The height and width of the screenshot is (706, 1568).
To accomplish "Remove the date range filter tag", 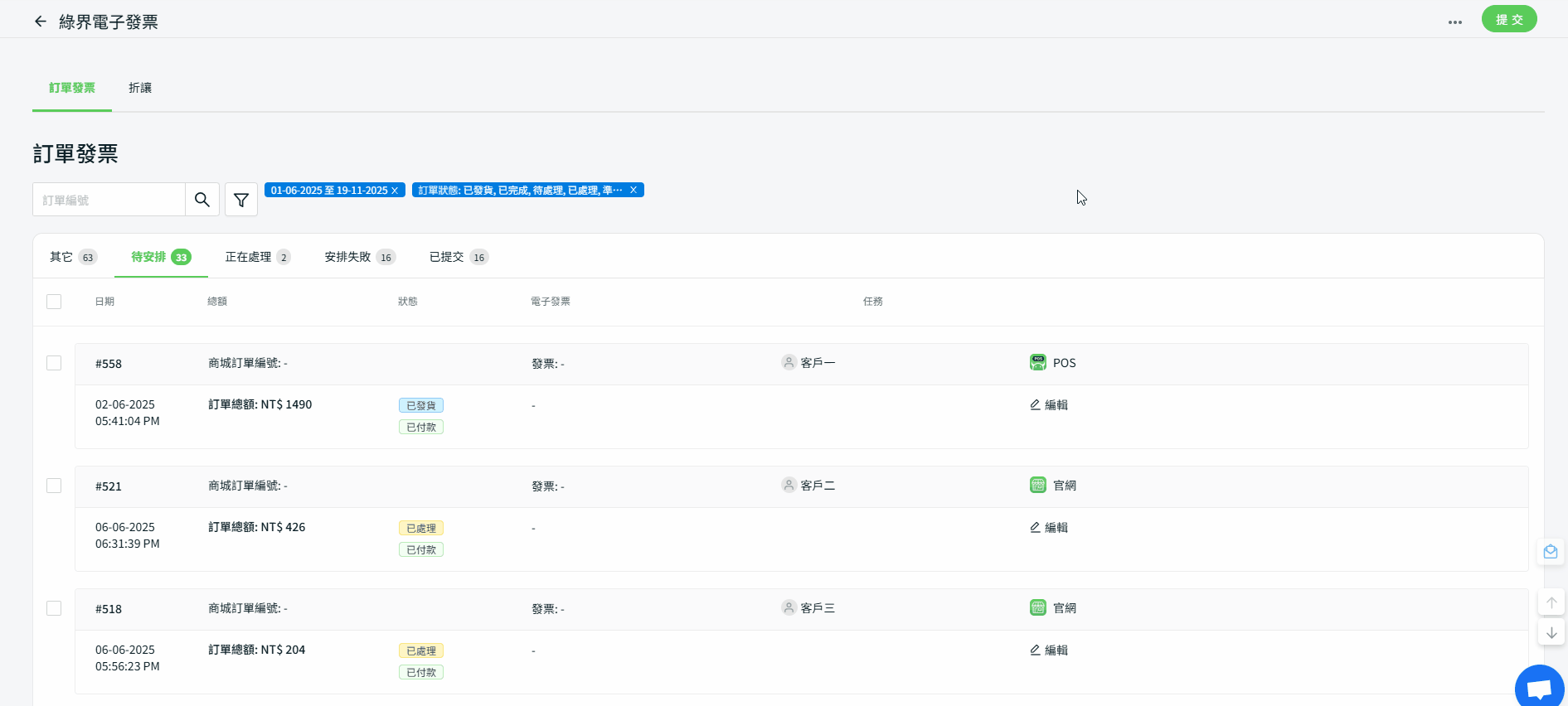I will pos(395,191).
